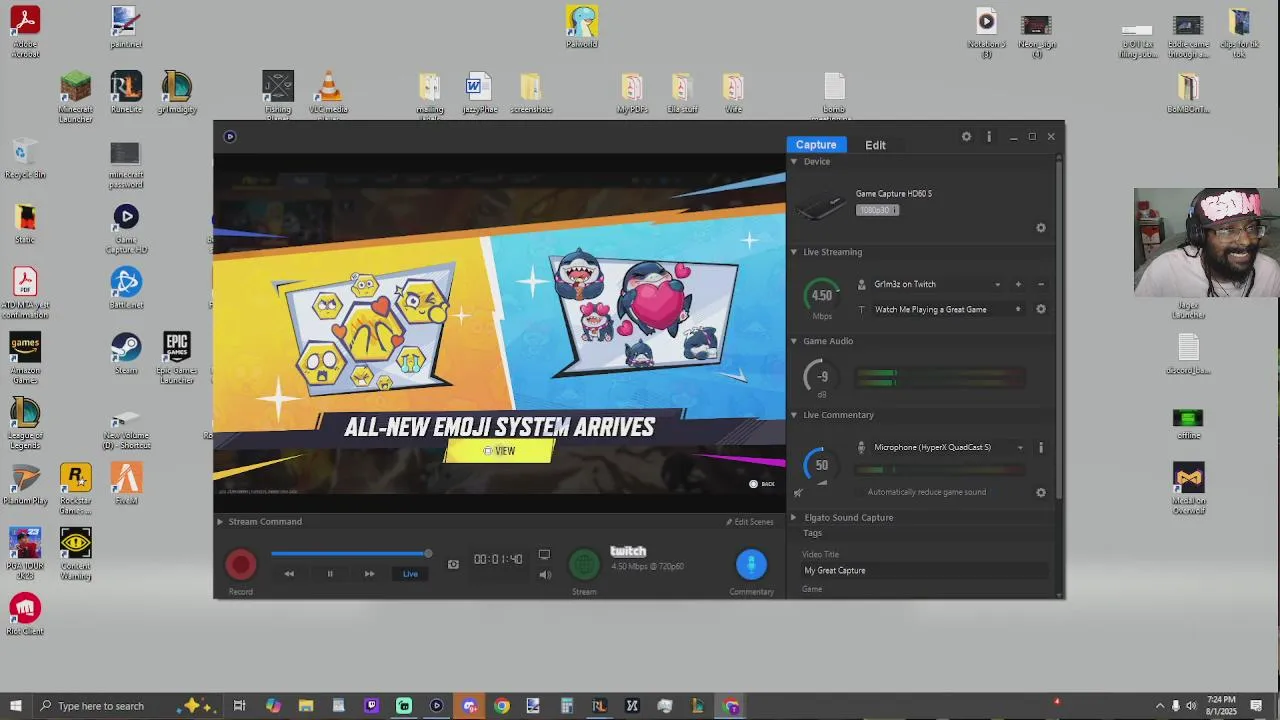Click the fast-forward playback button
Image resolution: width=1280 pixels, height=720 pixels.
(x=369, y=574)
